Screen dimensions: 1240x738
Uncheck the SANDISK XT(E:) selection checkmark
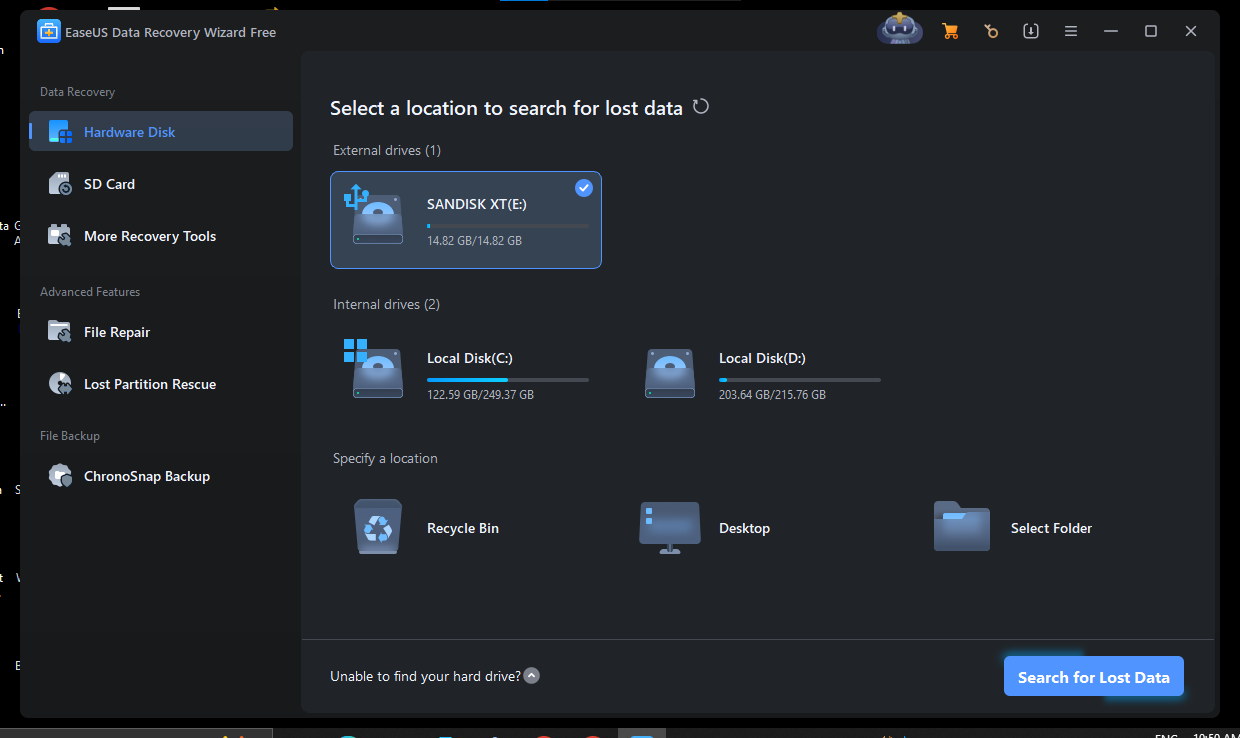coord(584,188)
